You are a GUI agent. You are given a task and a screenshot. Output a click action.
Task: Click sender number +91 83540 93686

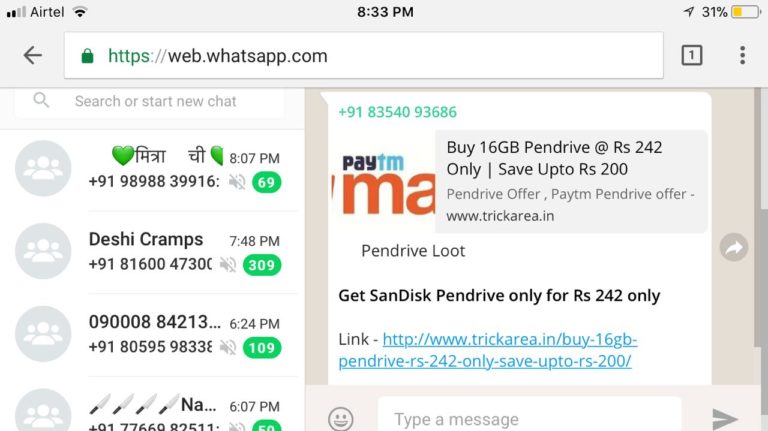pos(397,112)
